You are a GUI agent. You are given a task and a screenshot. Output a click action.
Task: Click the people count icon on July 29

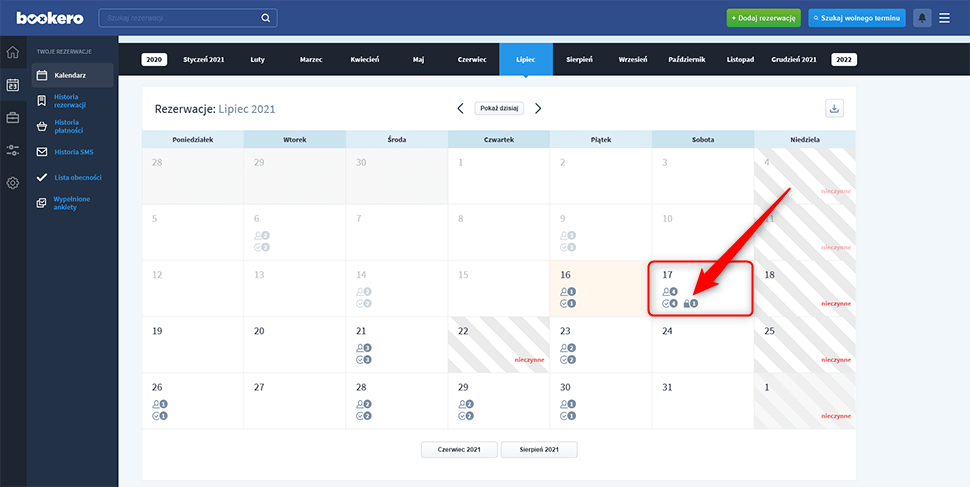point(461,404)
